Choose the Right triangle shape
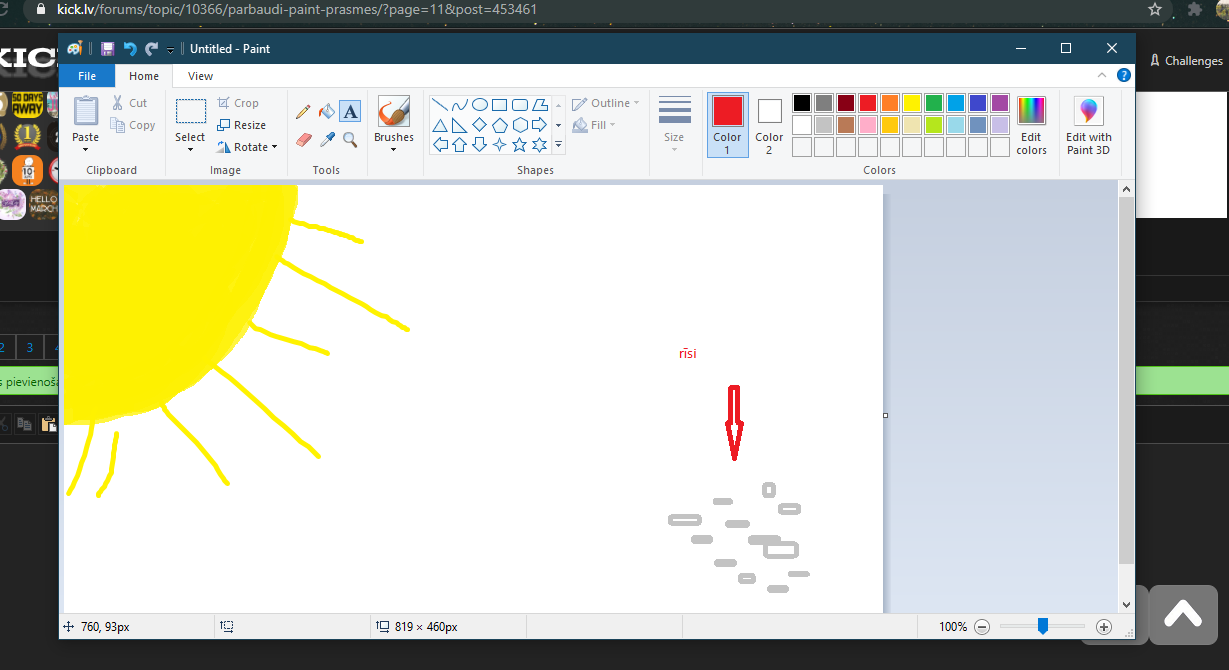 click(x=459, y=125)
